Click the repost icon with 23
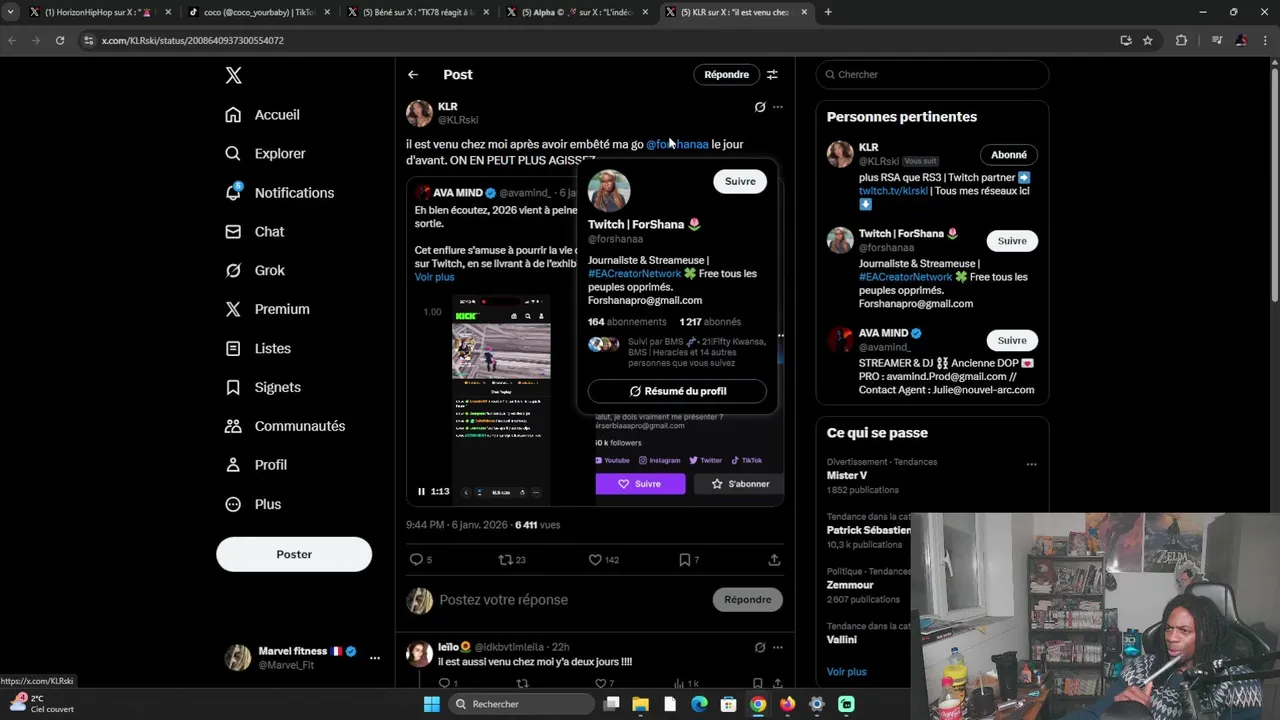The image size is (1280, 720). [506, 560]
